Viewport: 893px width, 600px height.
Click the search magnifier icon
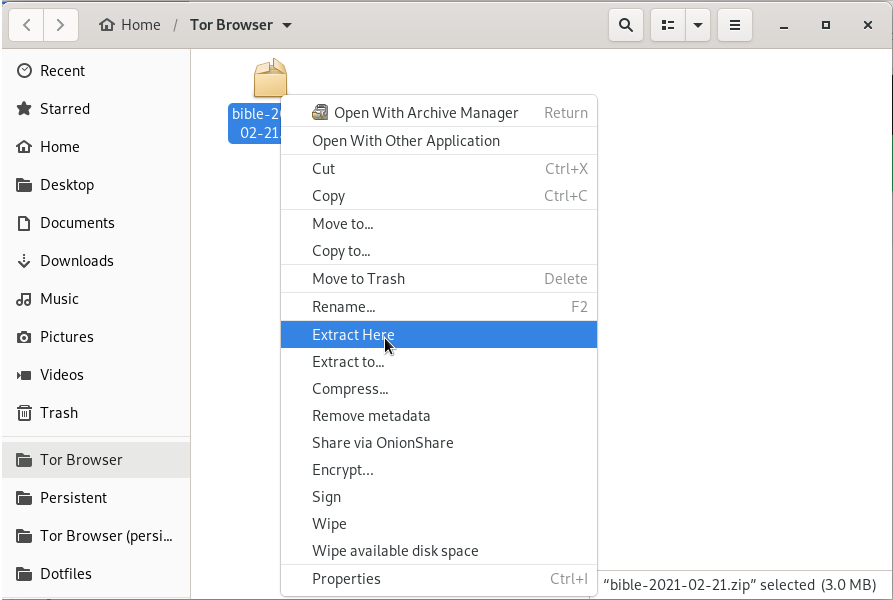coord(626,25)
